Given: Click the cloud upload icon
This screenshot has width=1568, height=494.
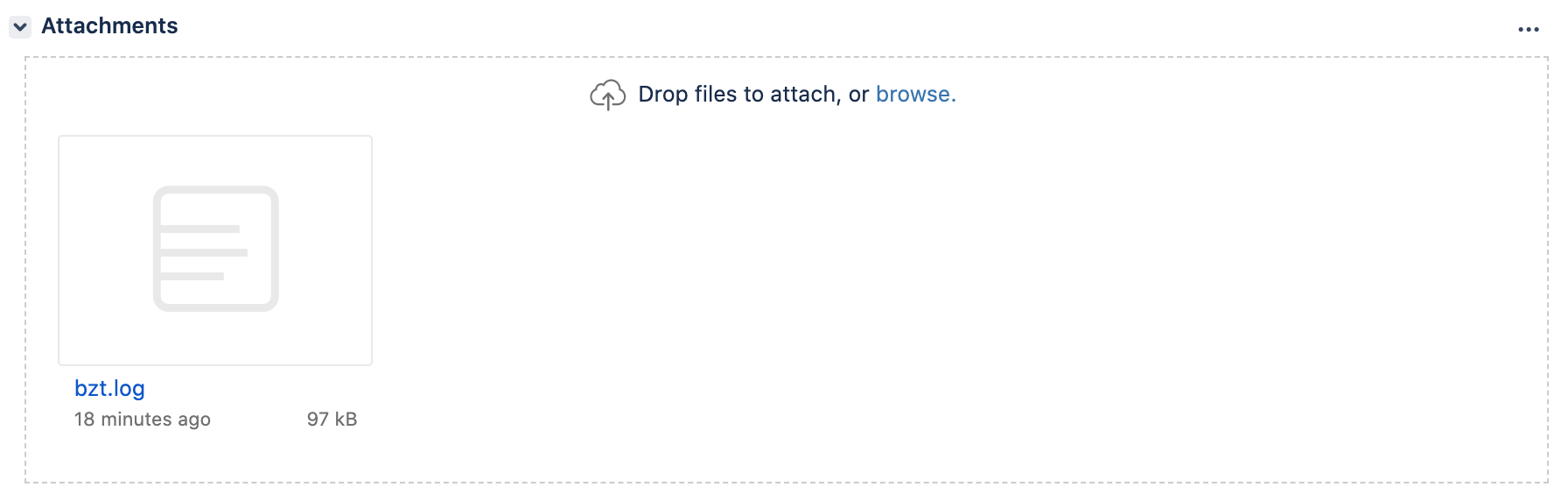Looking at the screenshot, I should [607, 95].
